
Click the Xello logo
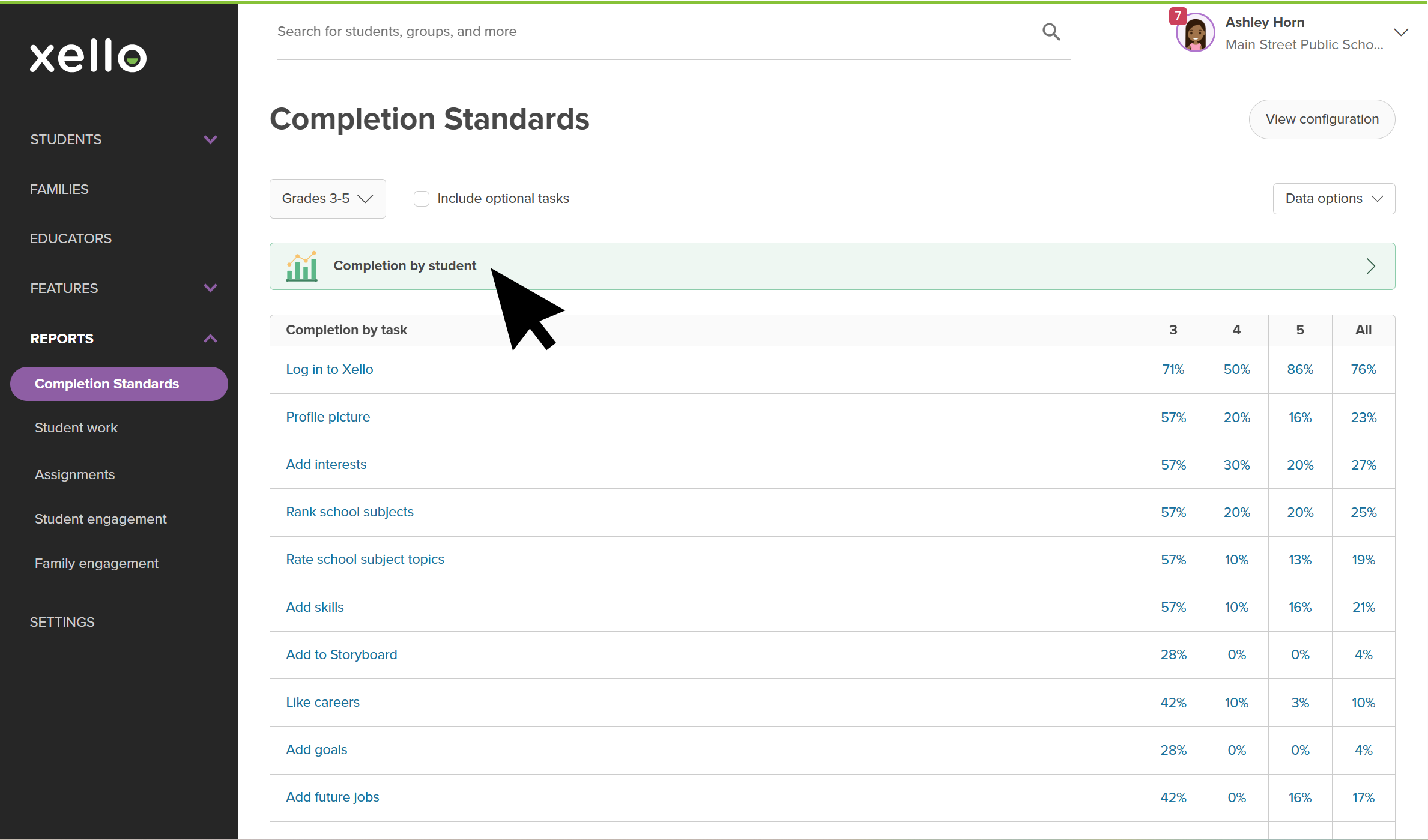[x=88, y=56]
